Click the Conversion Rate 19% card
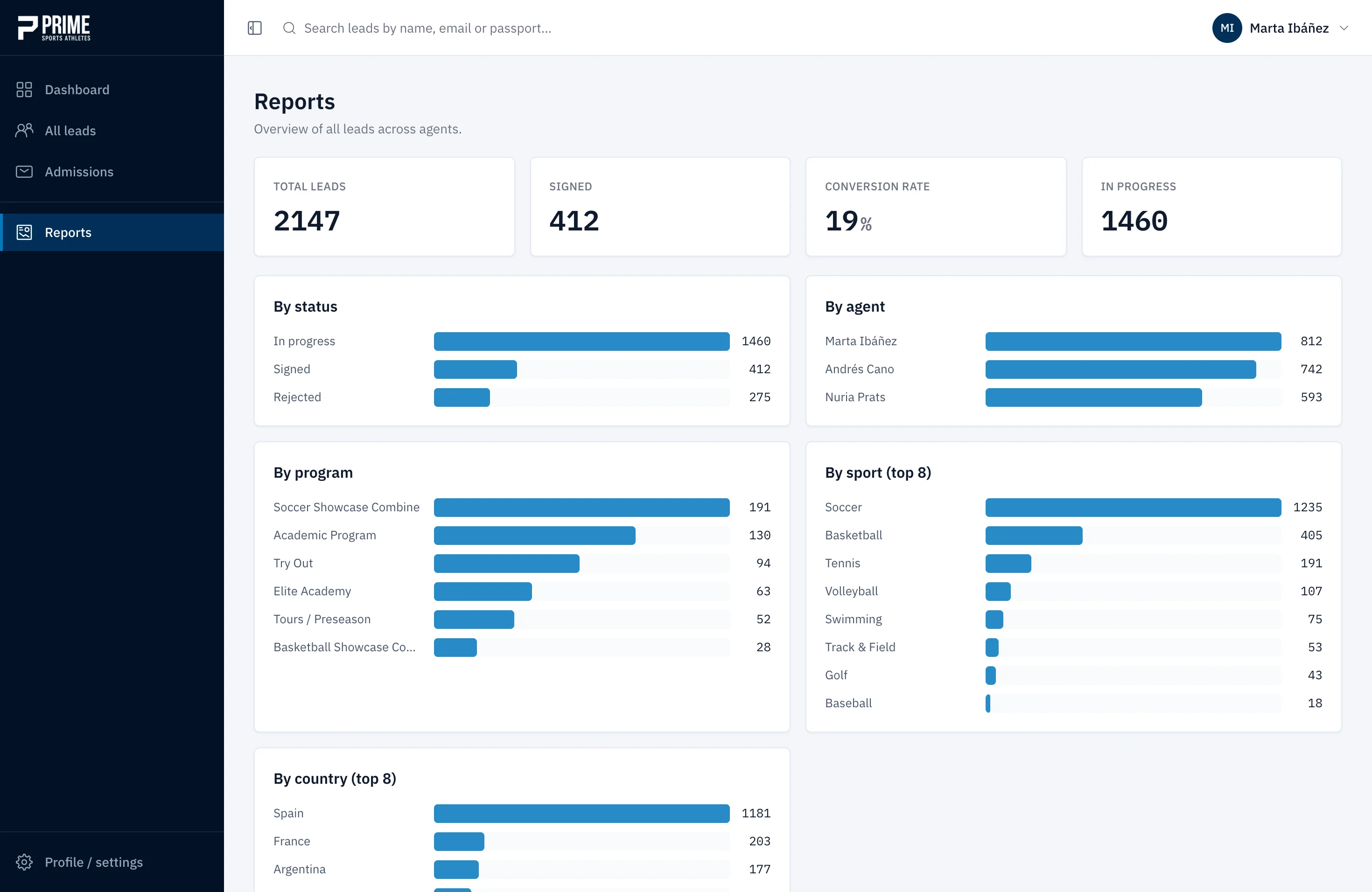The image size is (1372, 892). 936,206
